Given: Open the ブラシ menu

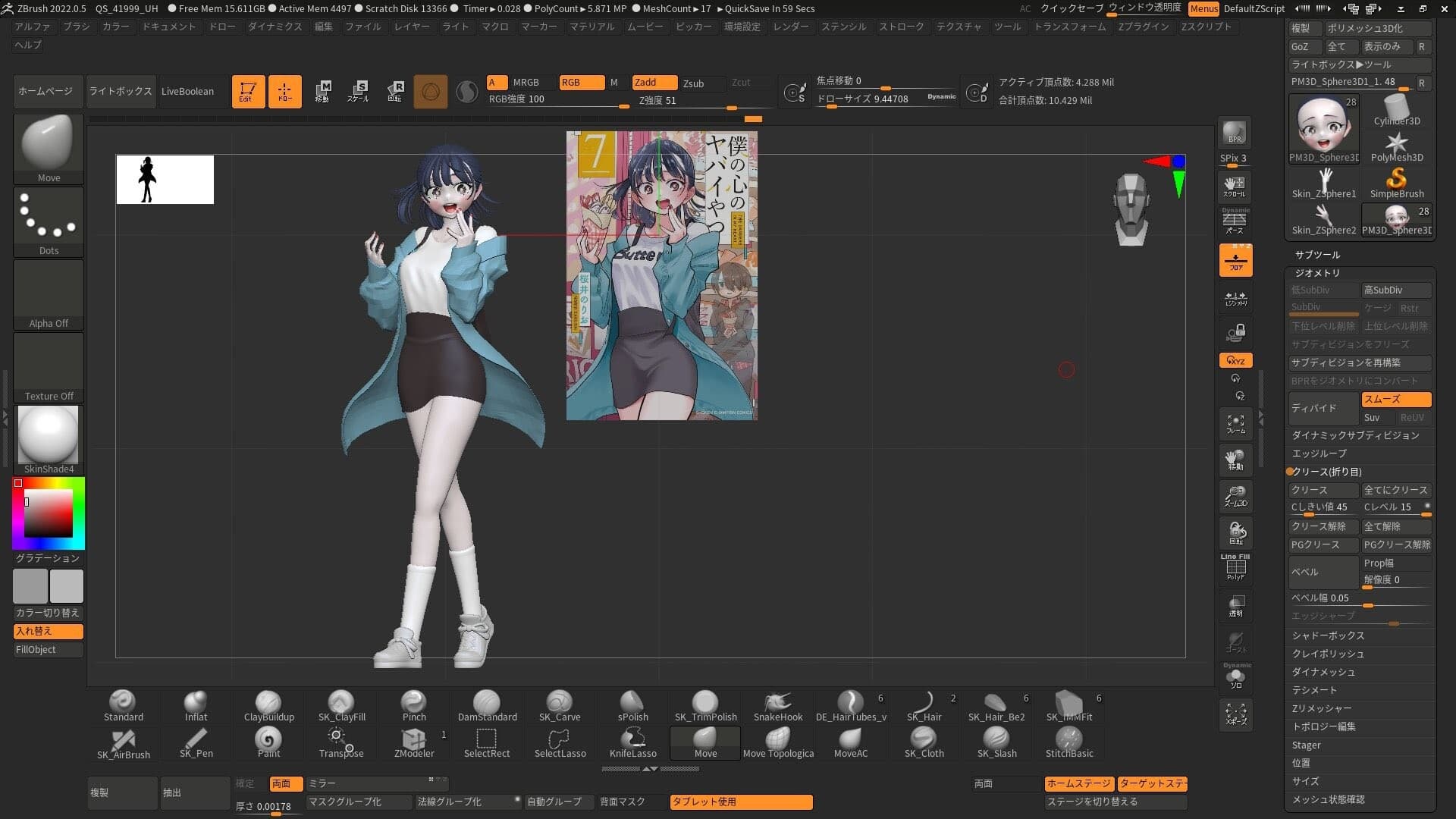Looking at the screenshot, I should pyautogui.click(x=76, y=27).
